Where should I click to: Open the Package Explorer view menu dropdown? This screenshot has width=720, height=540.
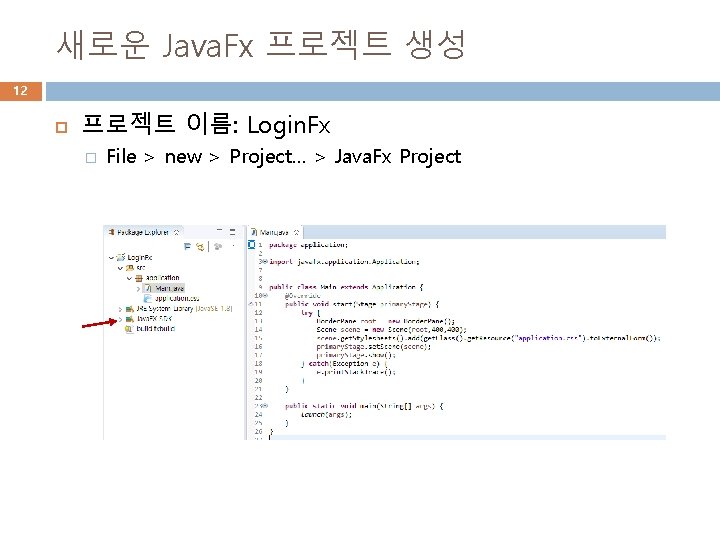point(233,246)
